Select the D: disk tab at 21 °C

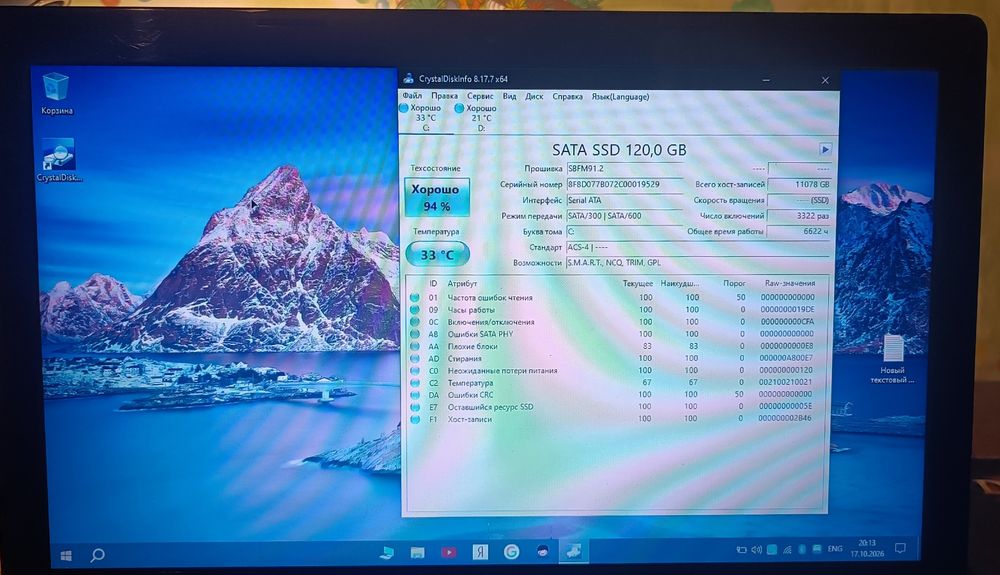coord(480,118)
